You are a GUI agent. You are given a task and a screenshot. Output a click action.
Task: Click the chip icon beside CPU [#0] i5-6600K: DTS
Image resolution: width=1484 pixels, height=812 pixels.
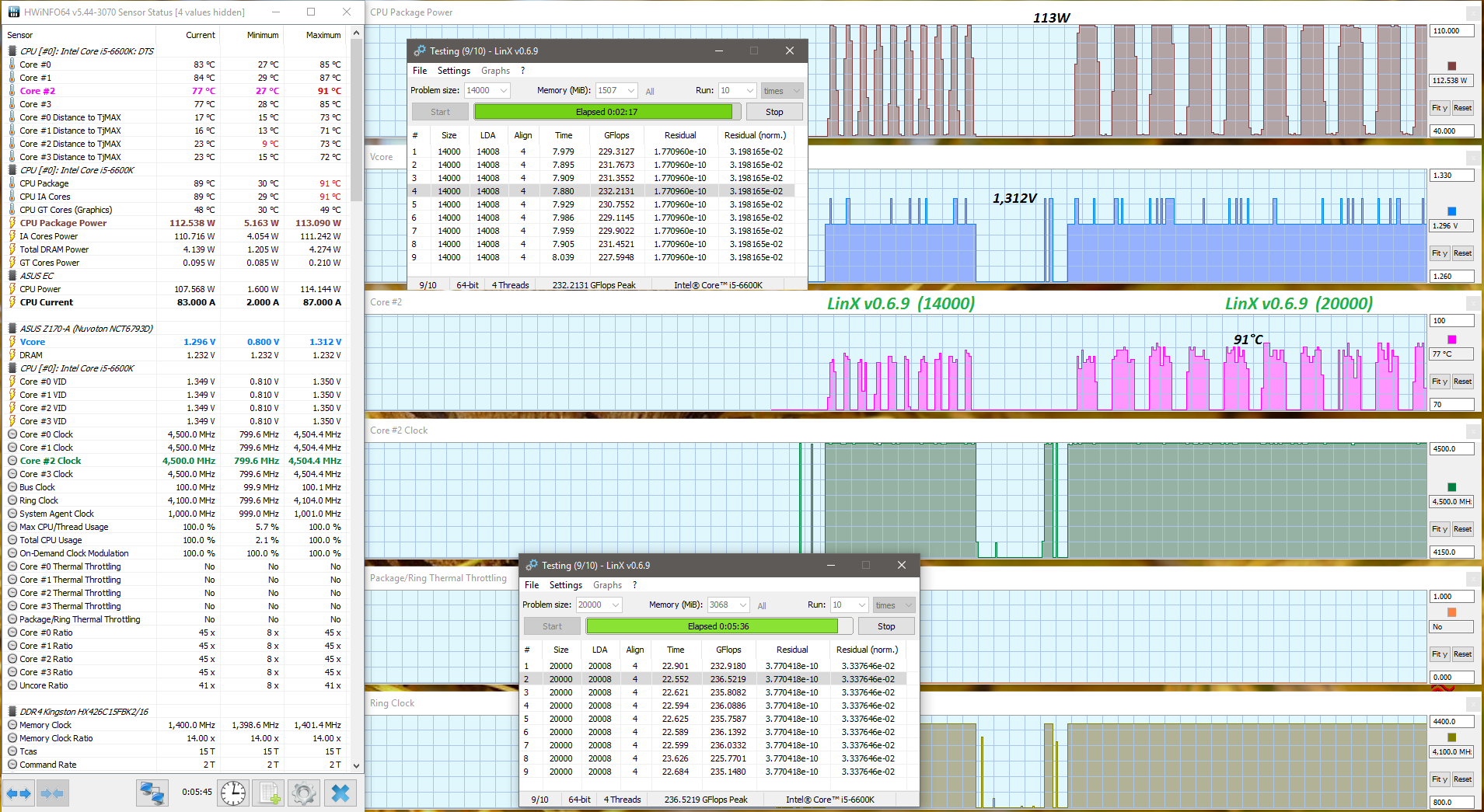tap(12, 51)
